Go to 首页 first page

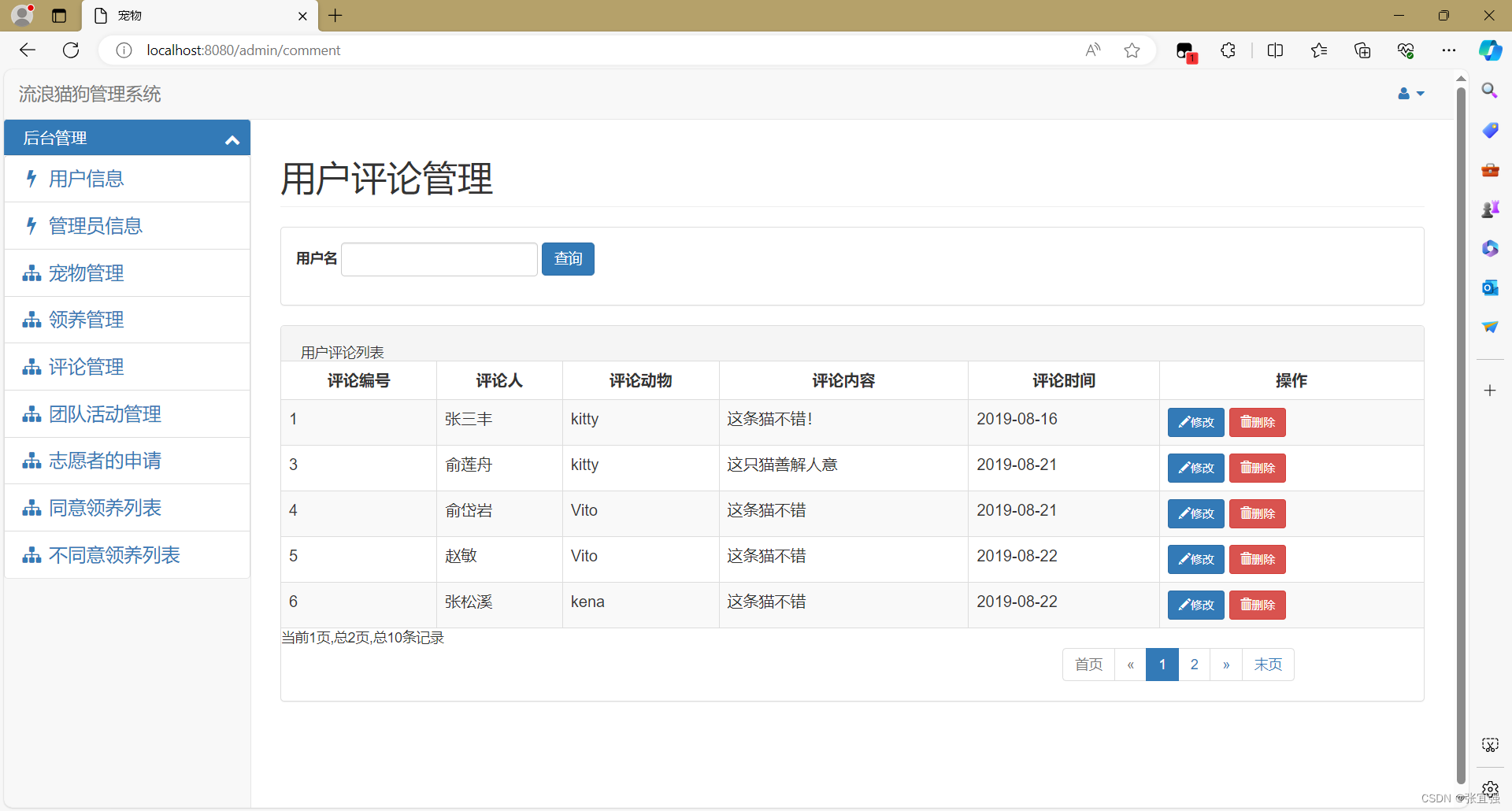coord(1088,665)
